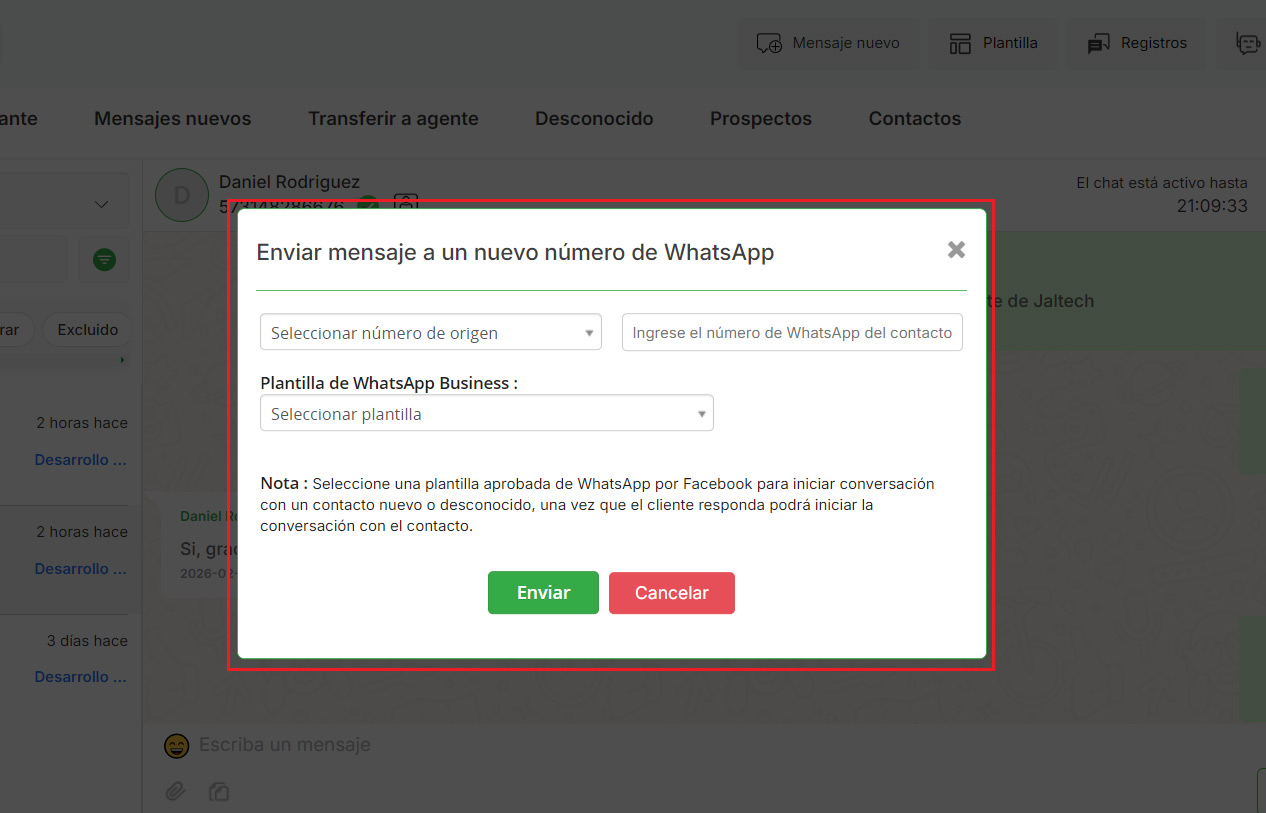Image resolution: width=1266 pixels, height=813 pixels.
Task: Open the Plantilla layout icon
Action: click(x=960, y=43)
